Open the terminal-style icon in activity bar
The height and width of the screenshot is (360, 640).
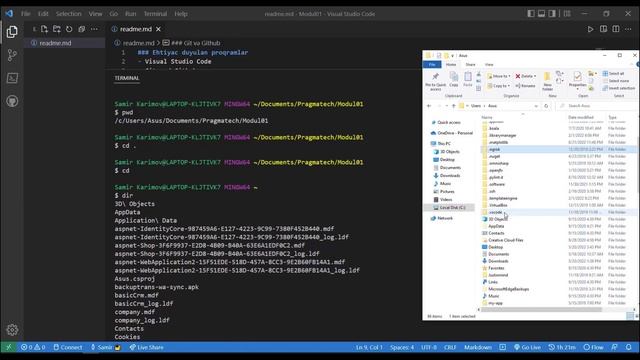tap(12, 78)
